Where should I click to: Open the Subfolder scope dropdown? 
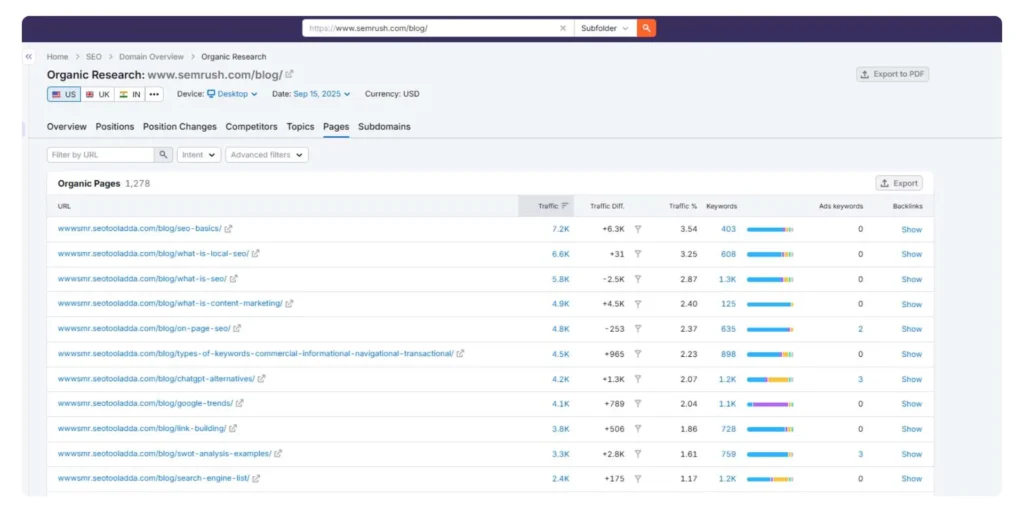click(x=605, y=28)
